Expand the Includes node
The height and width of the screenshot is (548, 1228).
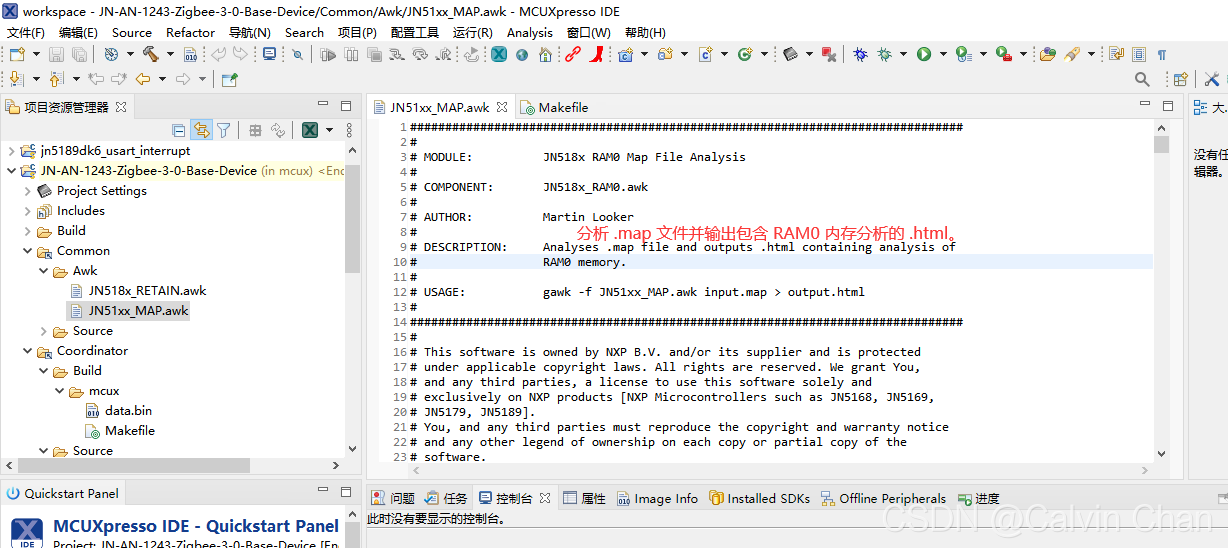click(x=27, y=211)
